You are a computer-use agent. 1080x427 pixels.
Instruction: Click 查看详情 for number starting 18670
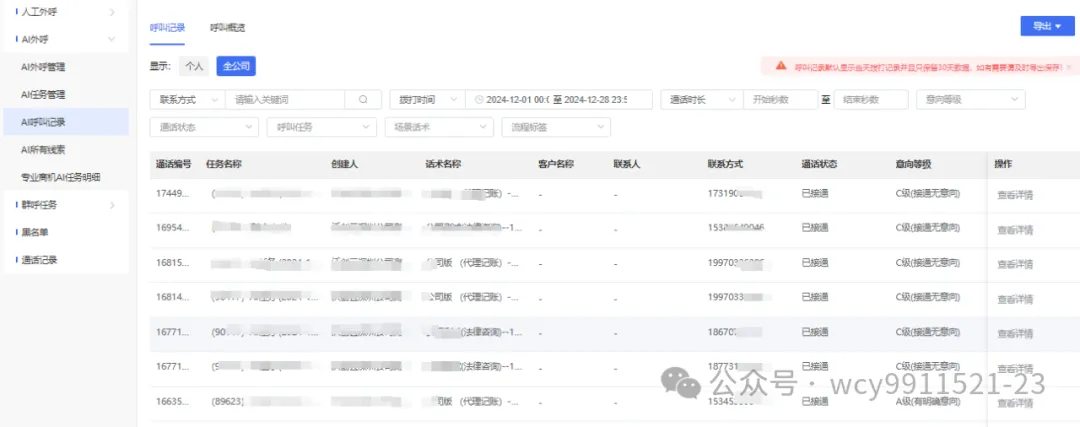1015,333
